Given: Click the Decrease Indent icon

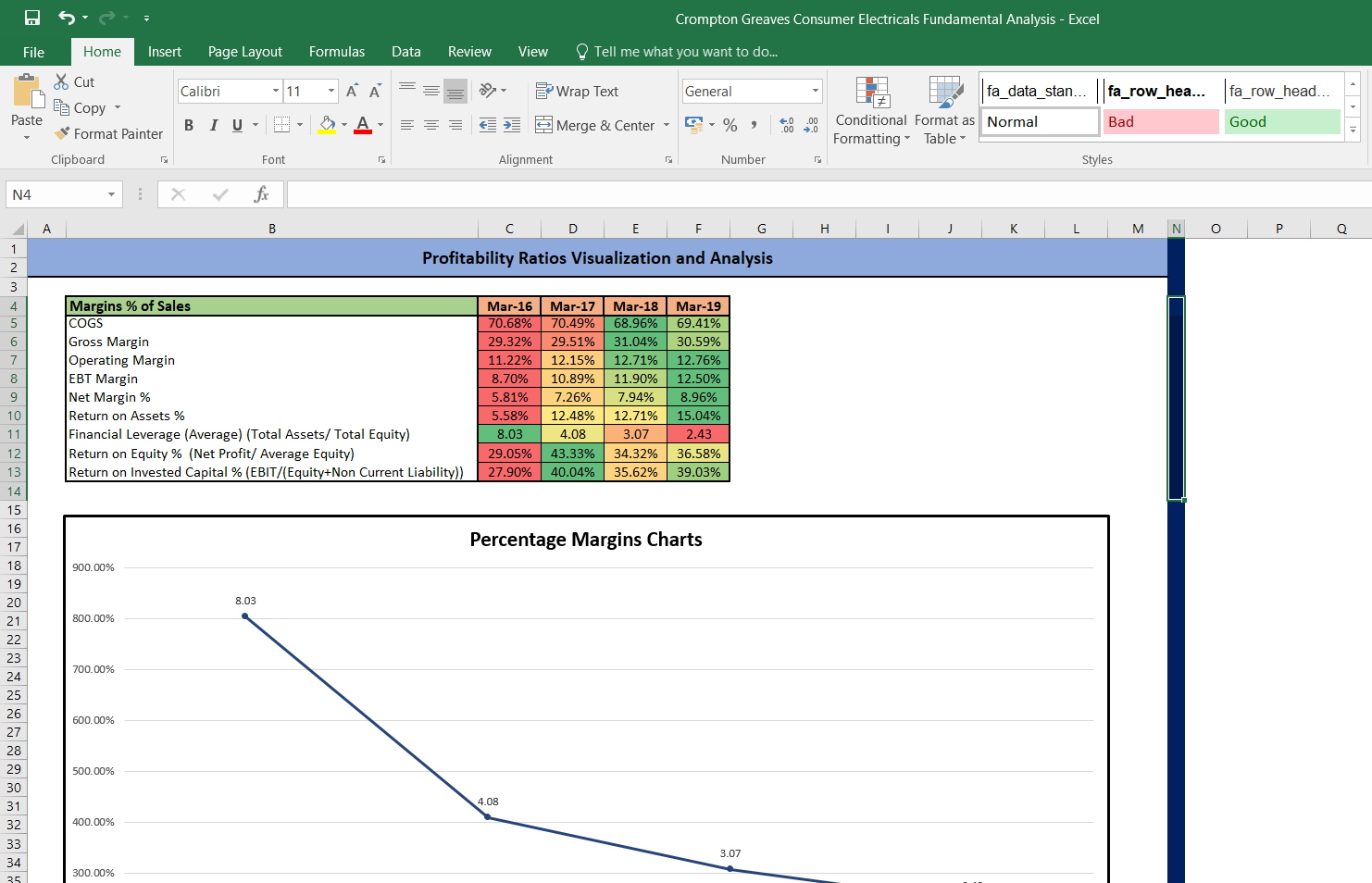Looking at the screenshot, I should (488, 125).
